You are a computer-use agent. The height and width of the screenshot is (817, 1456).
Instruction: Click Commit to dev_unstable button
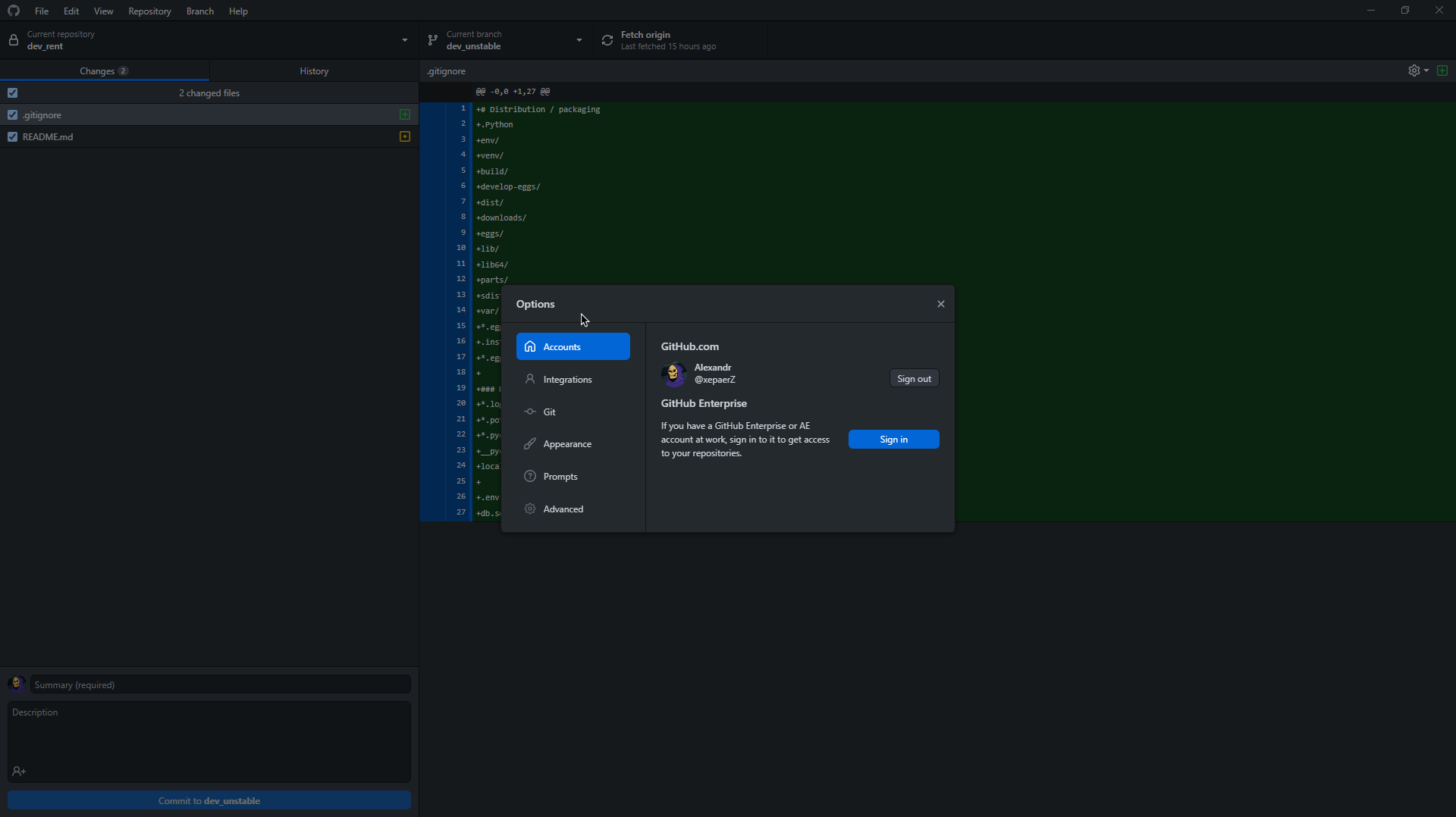point(209,800)
